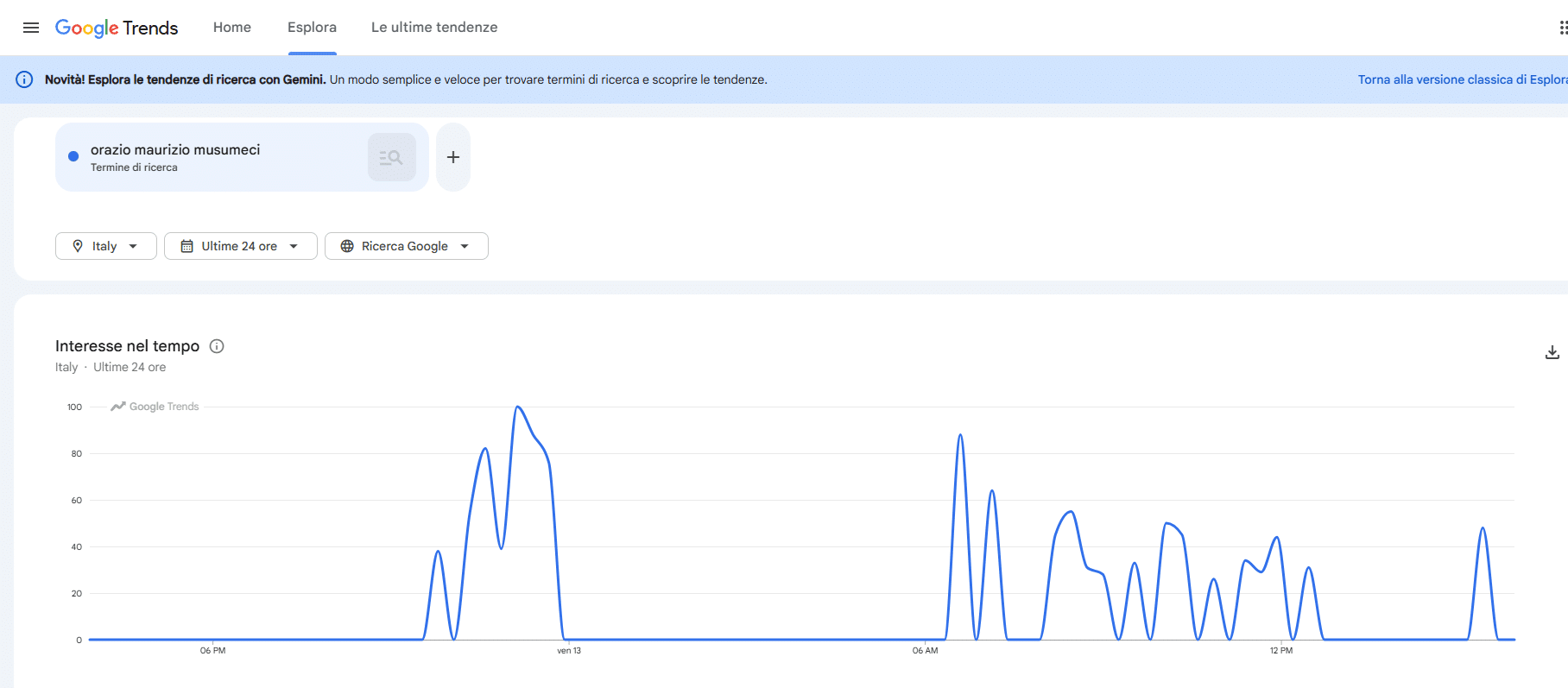
Task: Click the Google Trends logo
Action: pos(117,28)
